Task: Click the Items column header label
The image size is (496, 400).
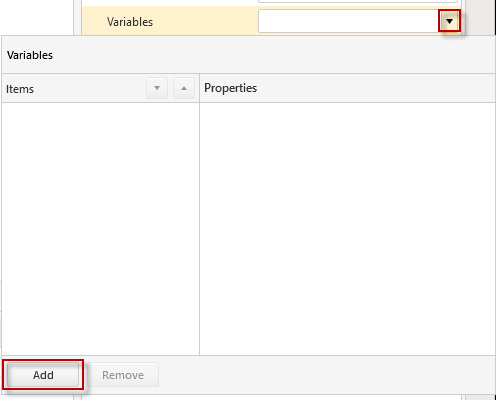Action: coord(20,89)
